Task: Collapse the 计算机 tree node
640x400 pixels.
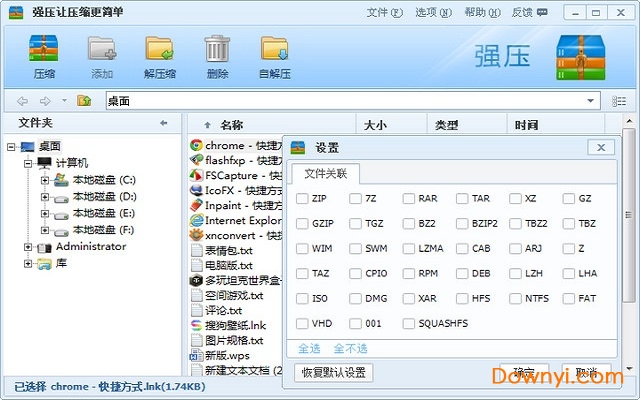Action: click(x=28, y=163)
